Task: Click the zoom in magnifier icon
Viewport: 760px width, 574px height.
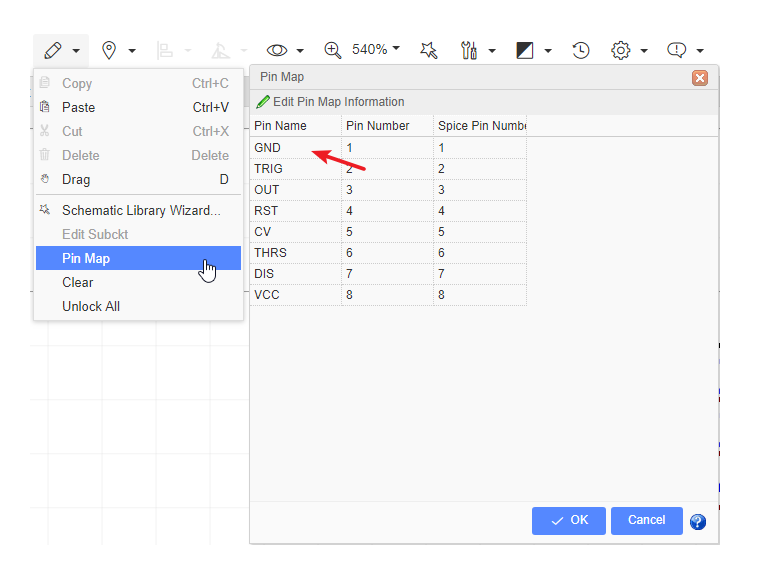Action: (333, 50)
